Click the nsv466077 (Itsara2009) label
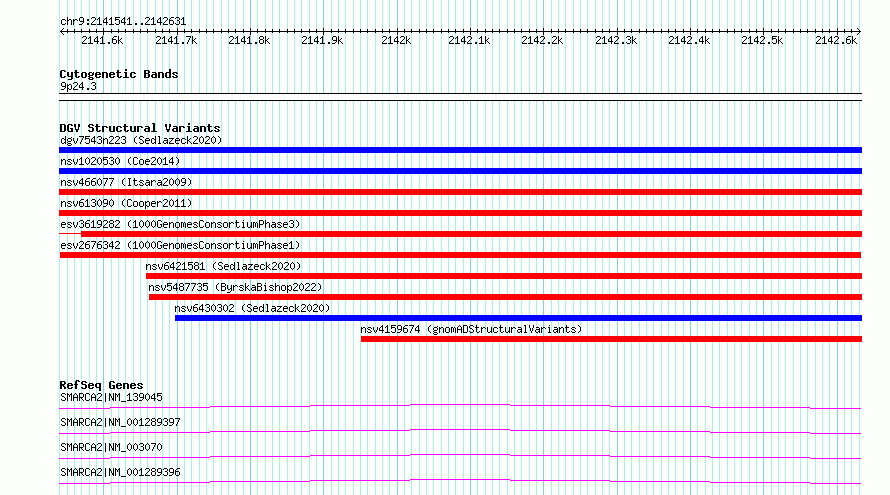 coord(126,182)
